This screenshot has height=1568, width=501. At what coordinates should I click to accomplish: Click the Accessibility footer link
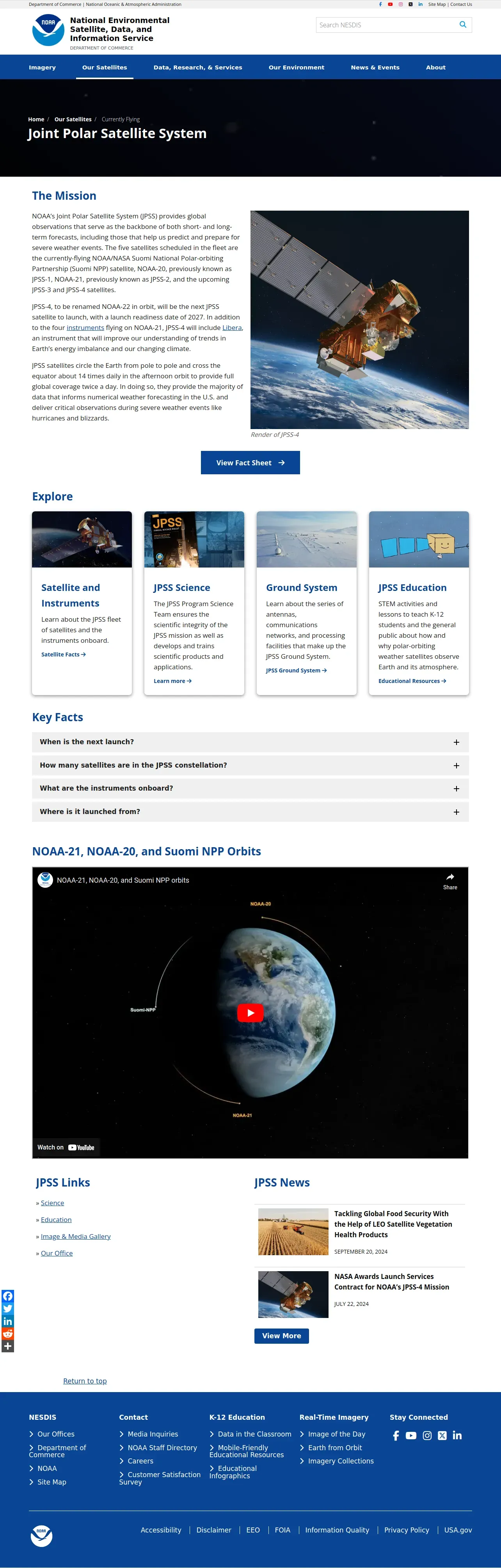pyautogui.click(x=161, y=1530)
